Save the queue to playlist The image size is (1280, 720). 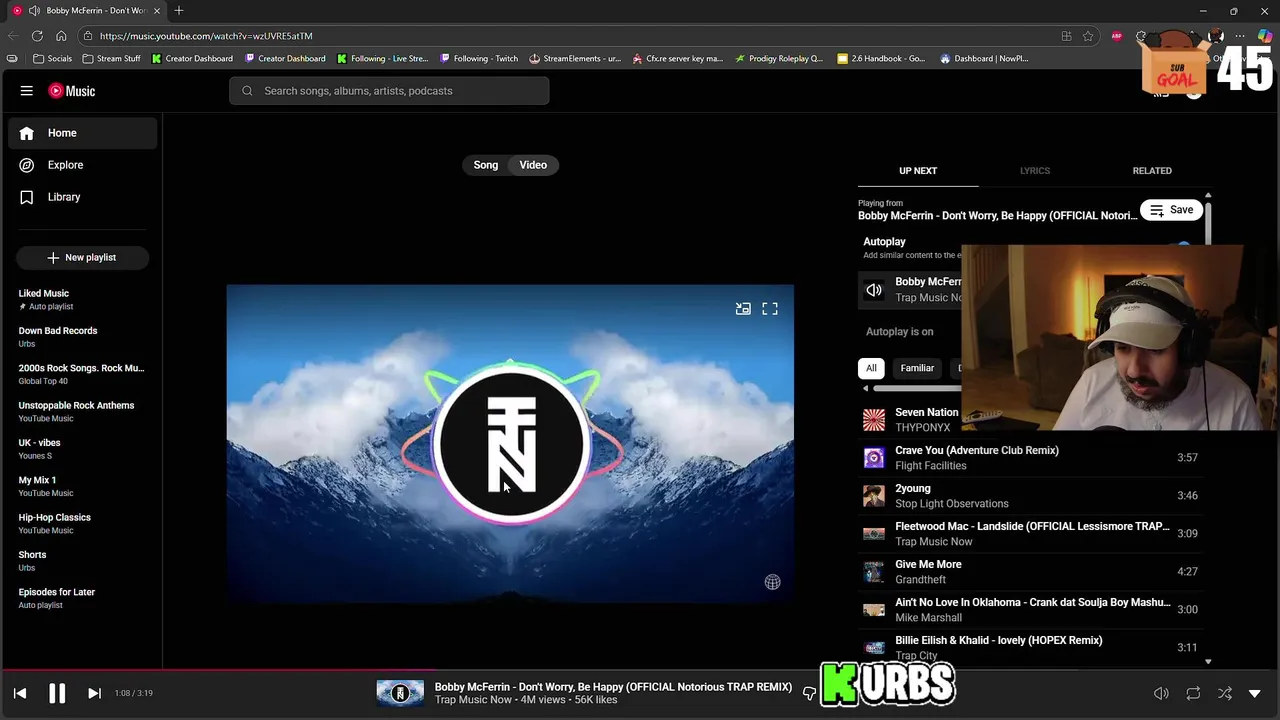[x=1171, y=210]
